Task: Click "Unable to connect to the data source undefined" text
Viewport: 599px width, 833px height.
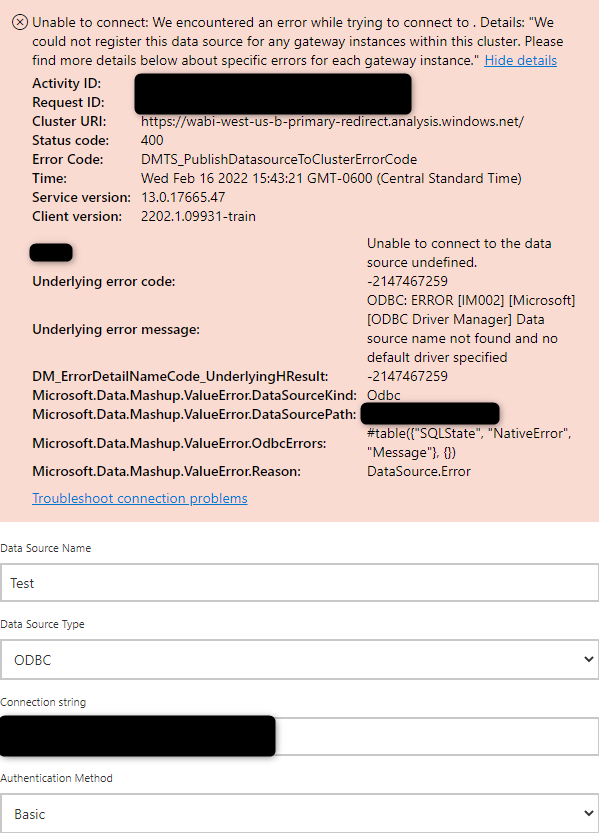Action: tap(459, 253)
